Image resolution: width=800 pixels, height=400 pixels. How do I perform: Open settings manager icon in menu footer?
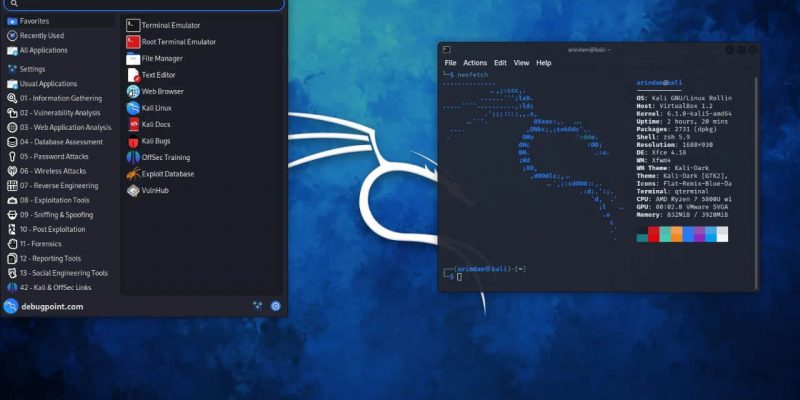[x=258, y=306]
